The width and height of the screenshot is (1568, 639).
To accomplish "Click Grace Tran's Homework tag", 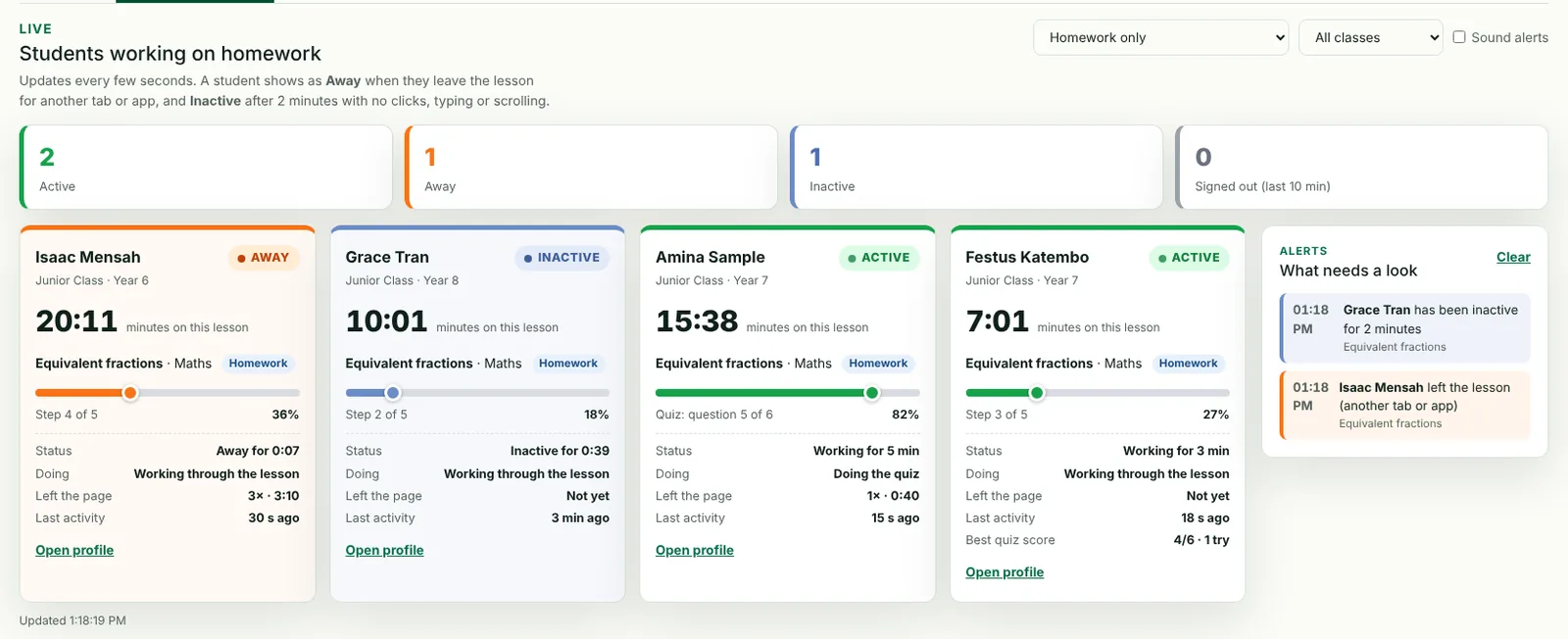I will (568, 364).
